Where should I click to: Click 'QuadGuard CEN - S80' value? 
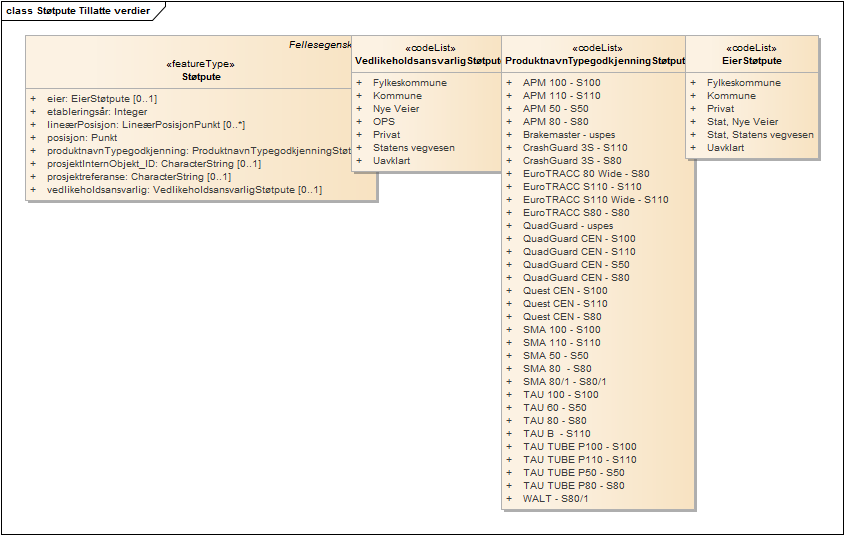576,277
